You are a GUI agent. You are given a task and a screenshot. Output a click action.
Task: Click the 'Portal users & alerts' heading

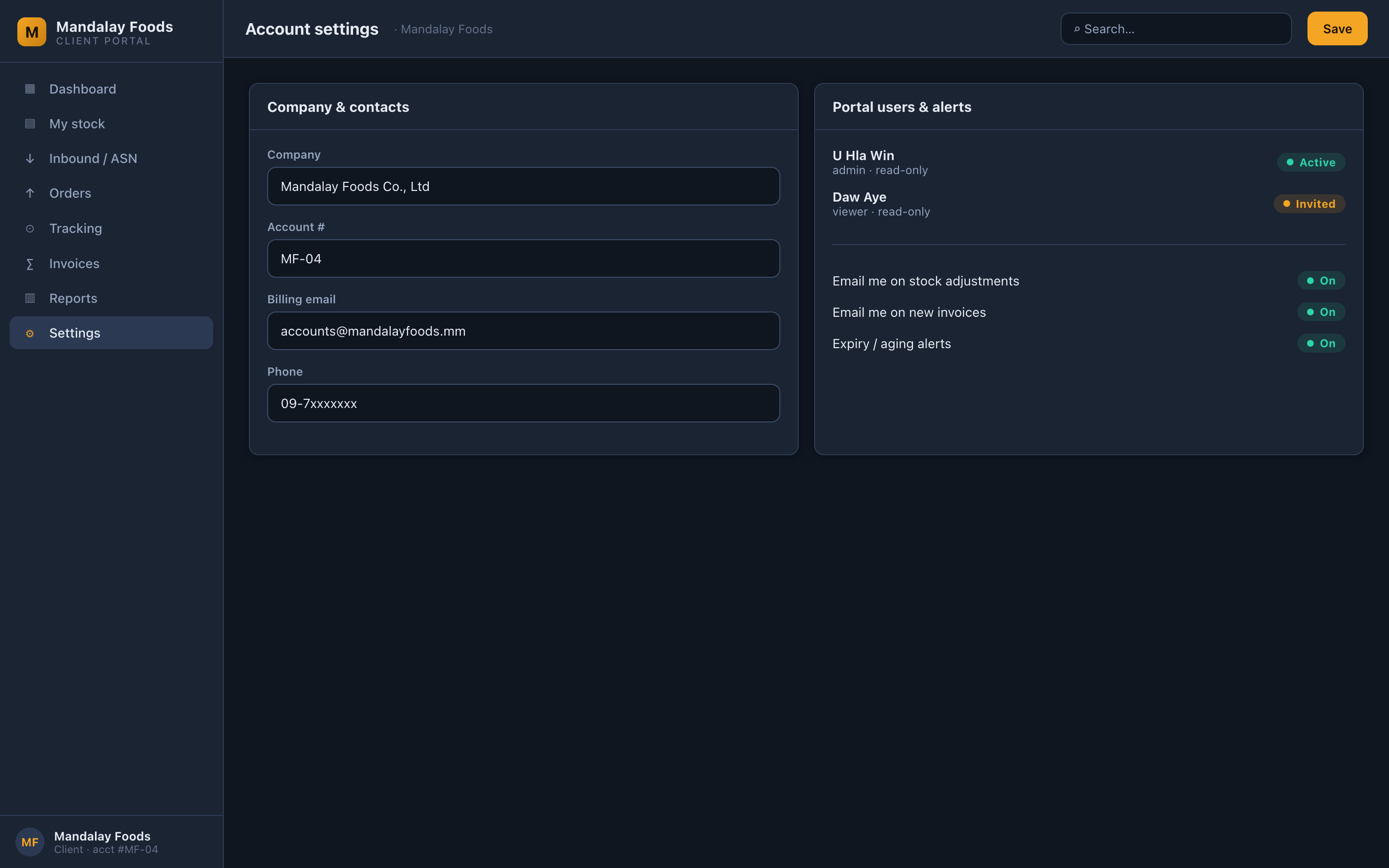(x=902, y=107)
